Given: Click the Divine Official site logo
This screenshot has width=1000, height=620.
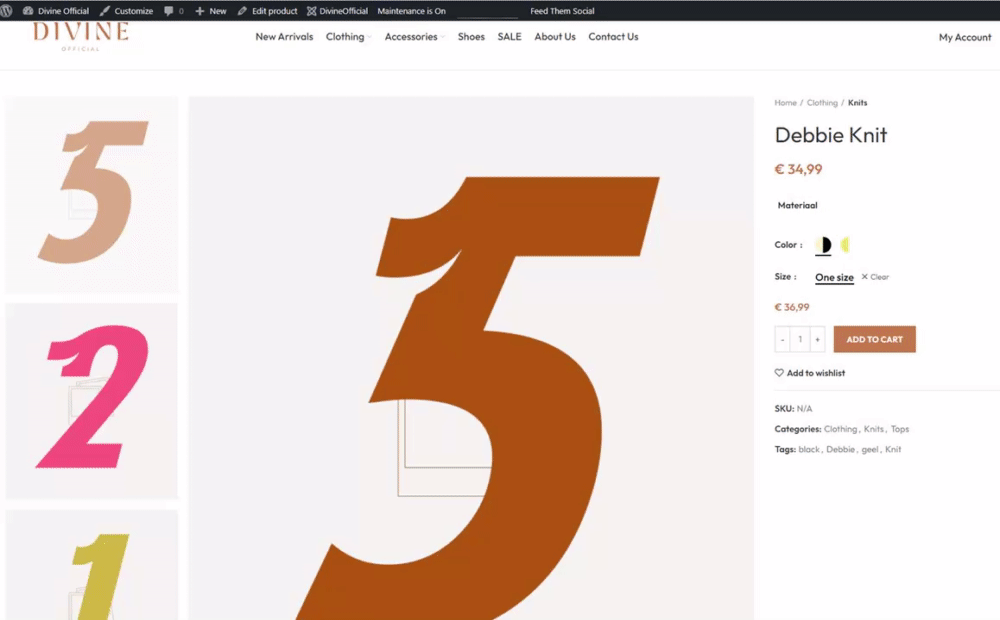Looking at the screenshot, I should click(80, 36).
